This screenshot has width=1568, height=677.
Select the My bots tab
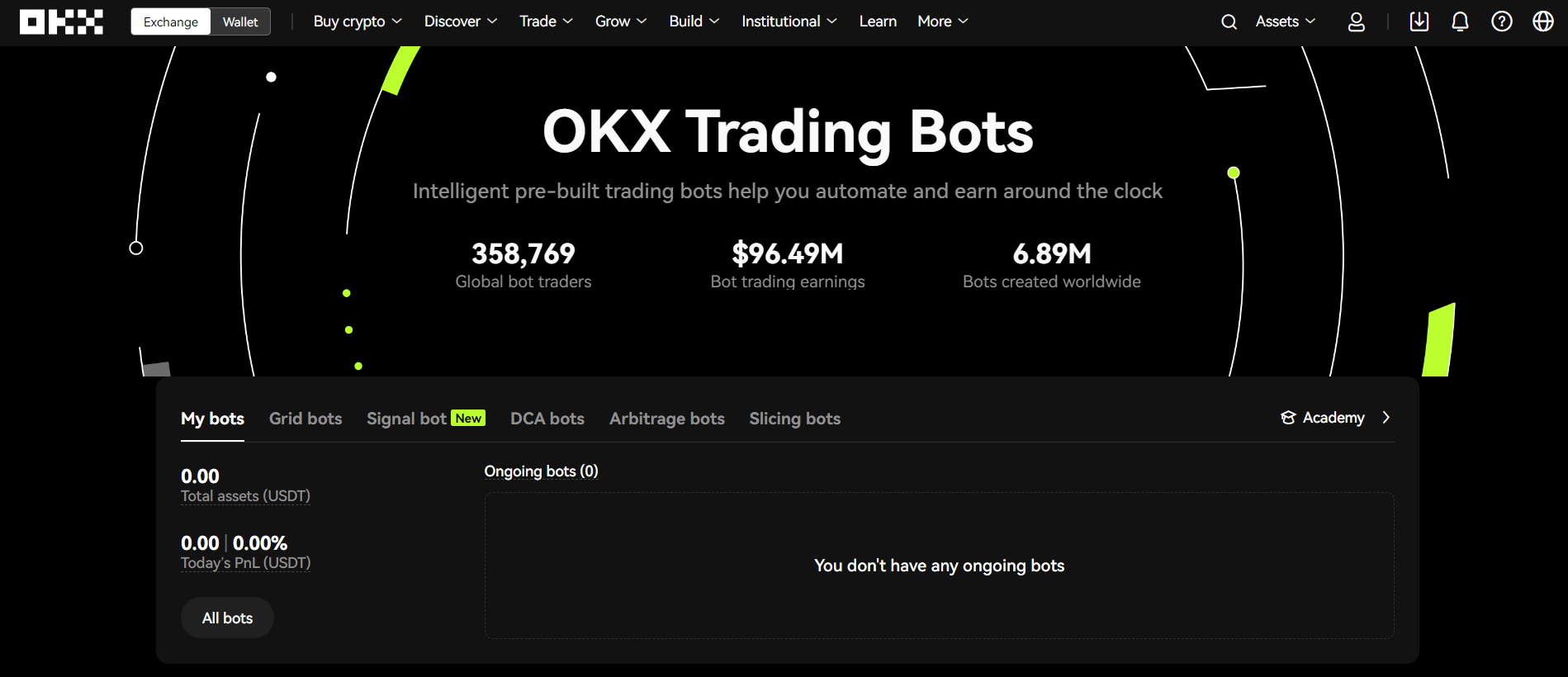tap(212, 419)
